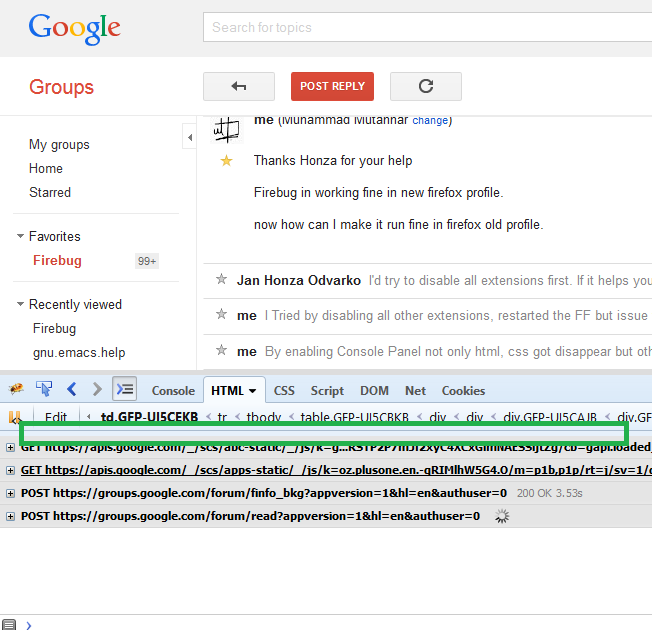Screen dimensions: 652x630
Task: Click the 'change' link next to name
Action: click(430, 120)
